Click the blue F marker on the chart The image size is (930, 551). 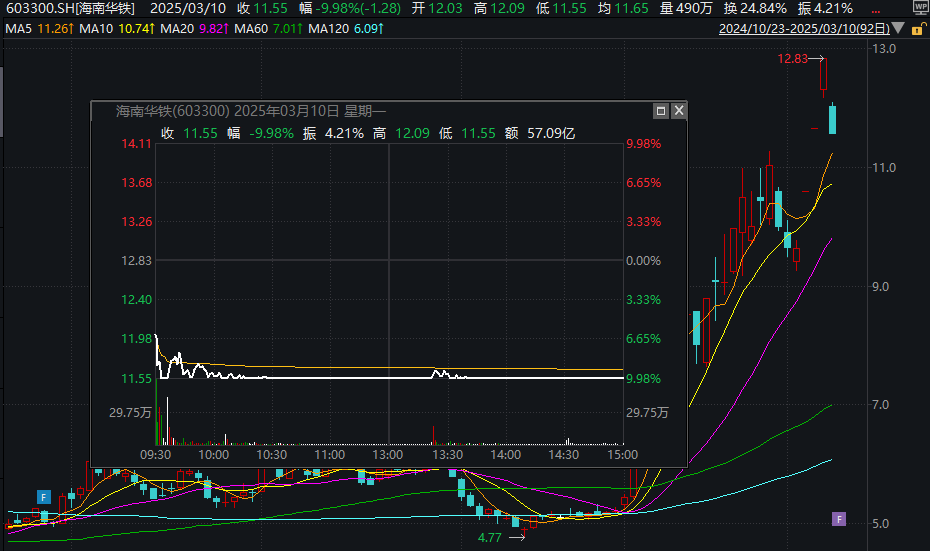pyautogui.click(x=44, y=497)
